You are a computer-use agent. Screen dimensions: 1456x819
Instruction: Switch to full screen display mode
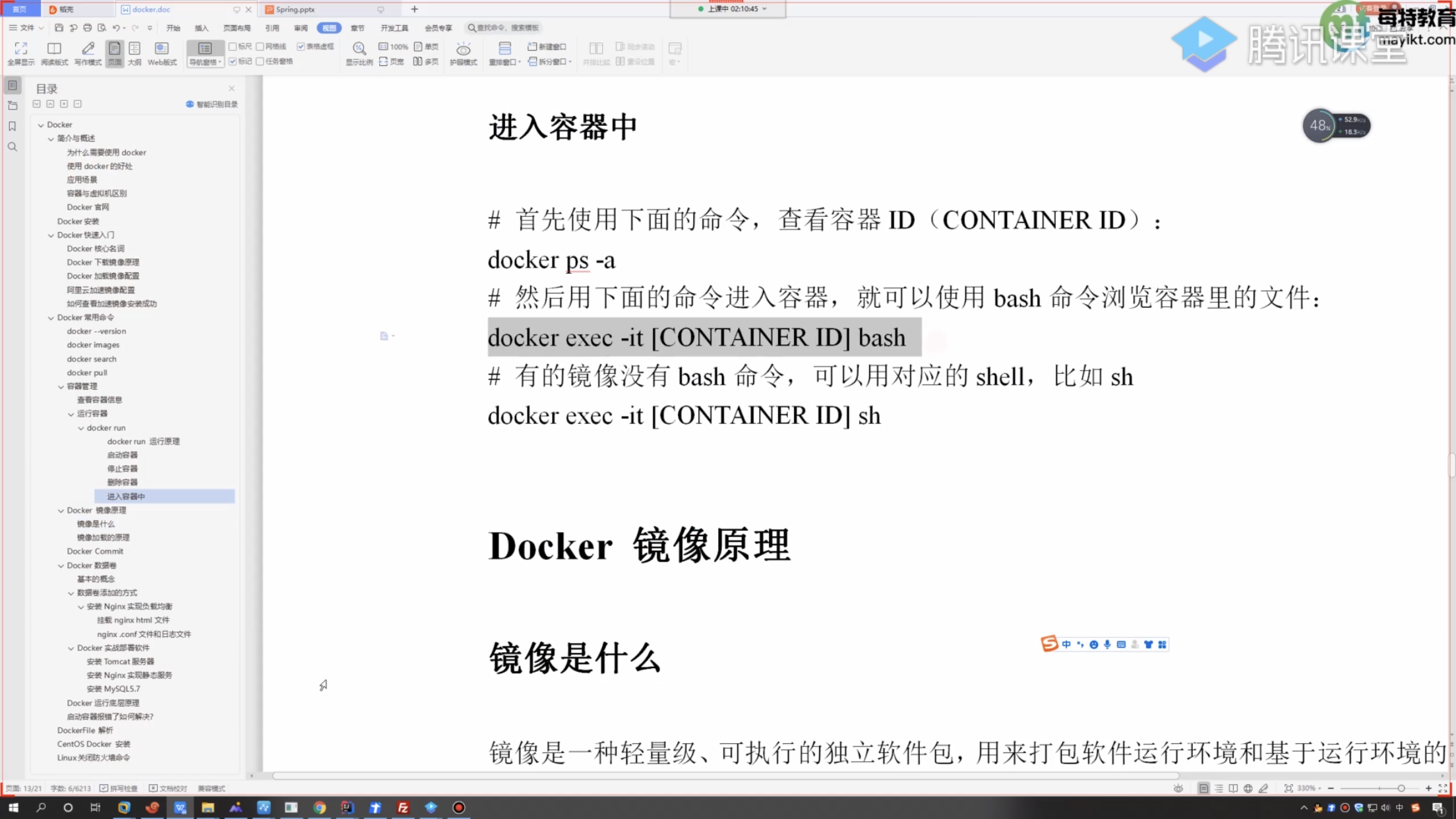[20, 53]
